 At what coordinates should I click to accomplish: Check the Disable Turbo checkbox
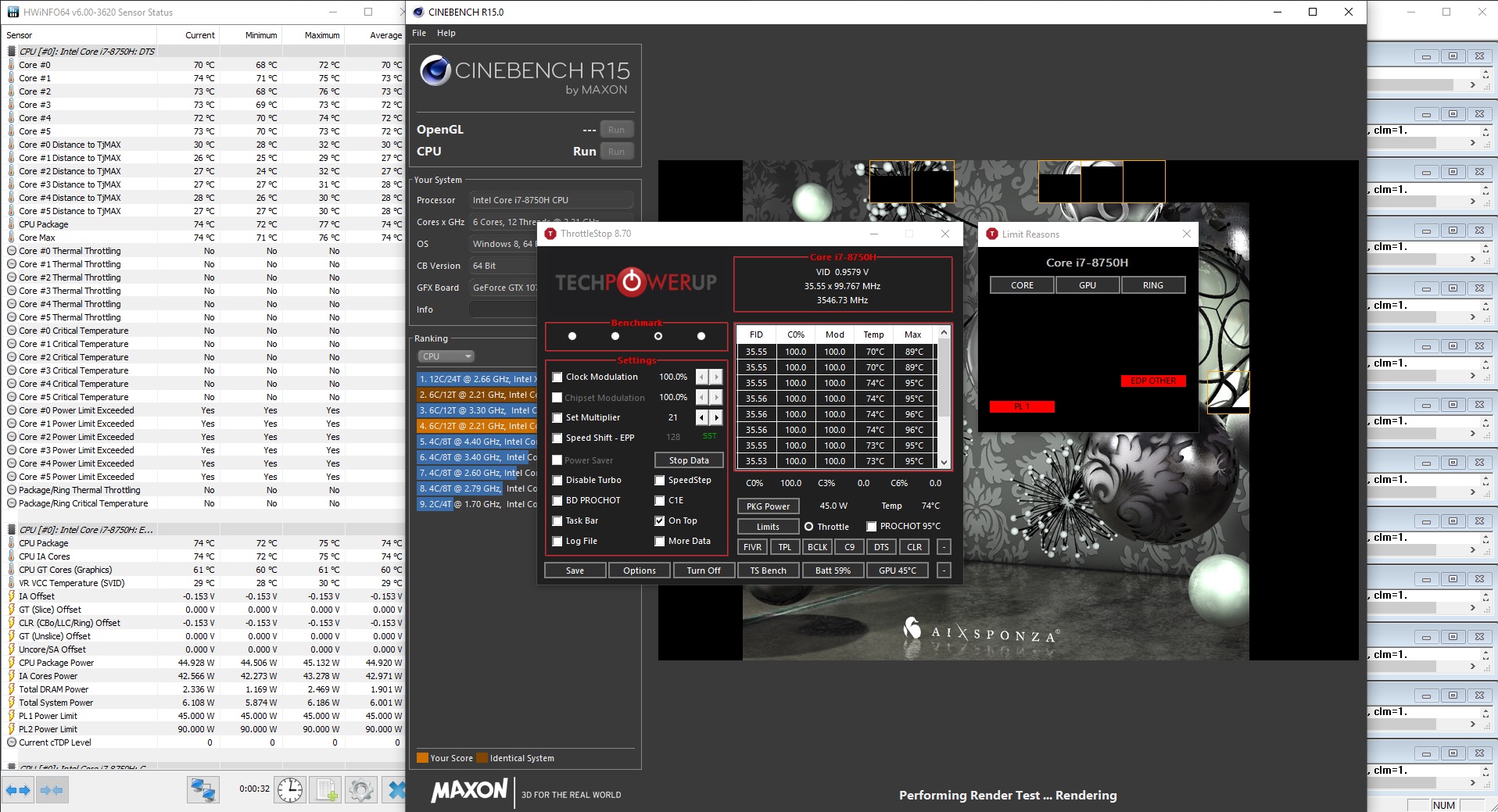click(557, 480)
